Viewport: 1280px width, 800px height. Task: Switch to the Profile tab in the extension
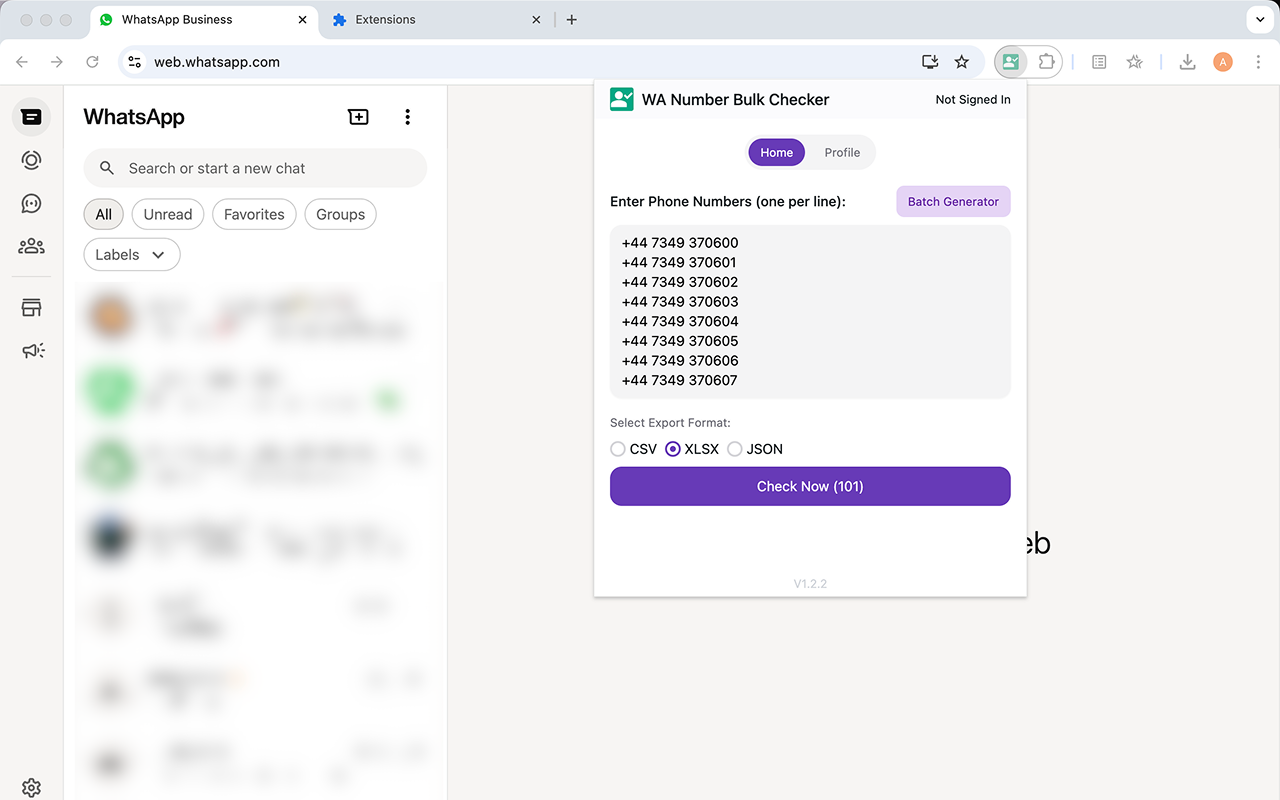842,152
